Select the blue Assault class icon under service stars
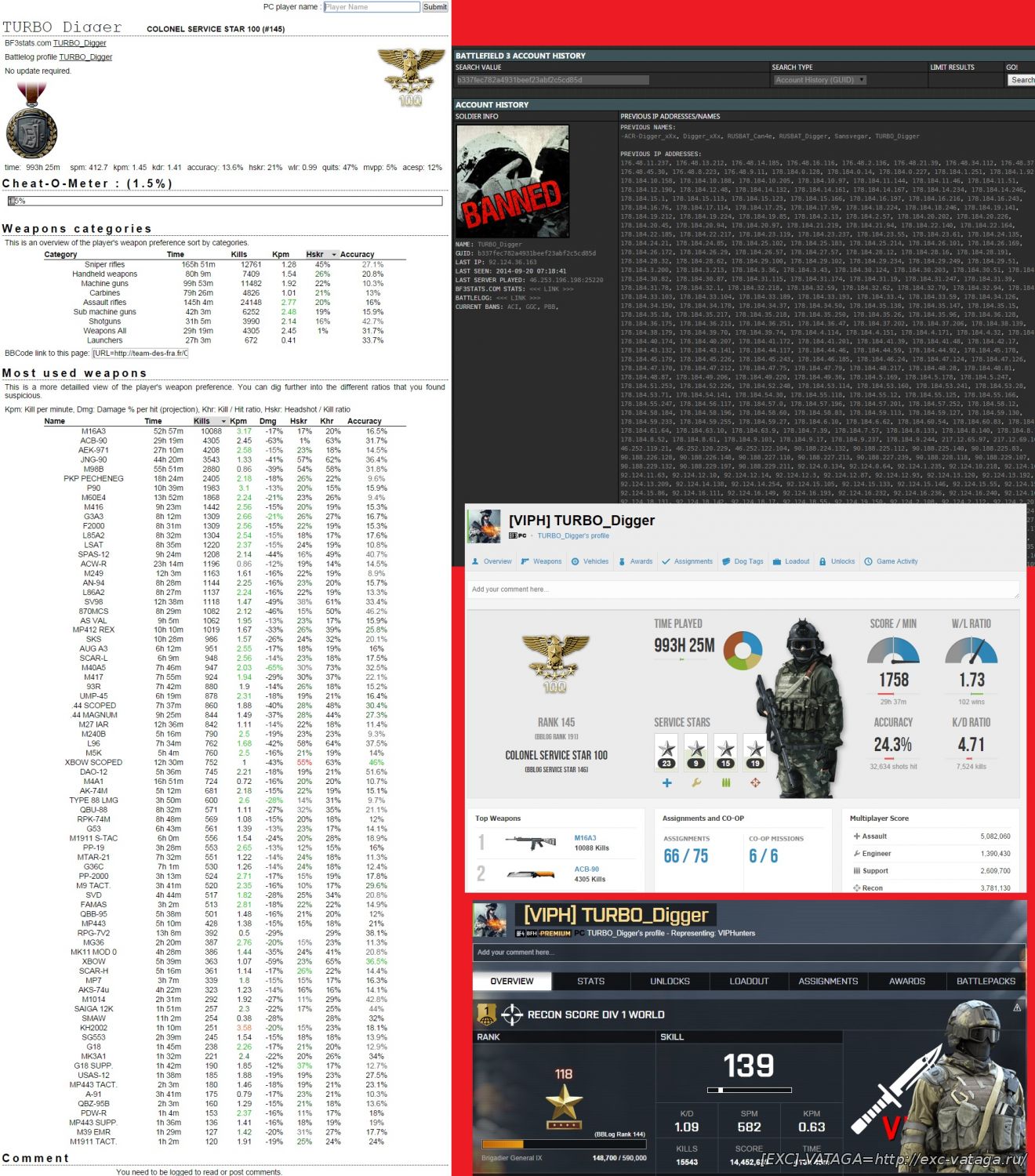 (666, 782)
